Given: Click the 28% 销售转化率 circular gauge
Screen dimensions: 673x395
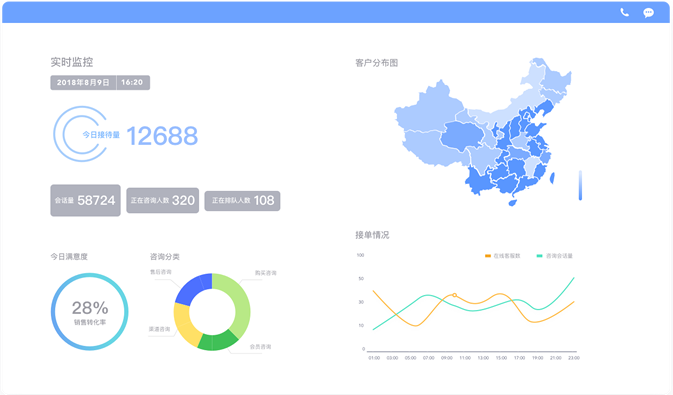Looking at the screenshot, I should pos(90,312).
